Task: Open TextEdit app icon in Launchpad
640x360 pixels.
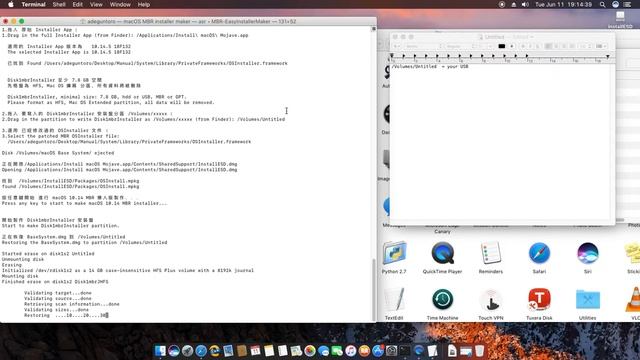Action: click(394, 300)
